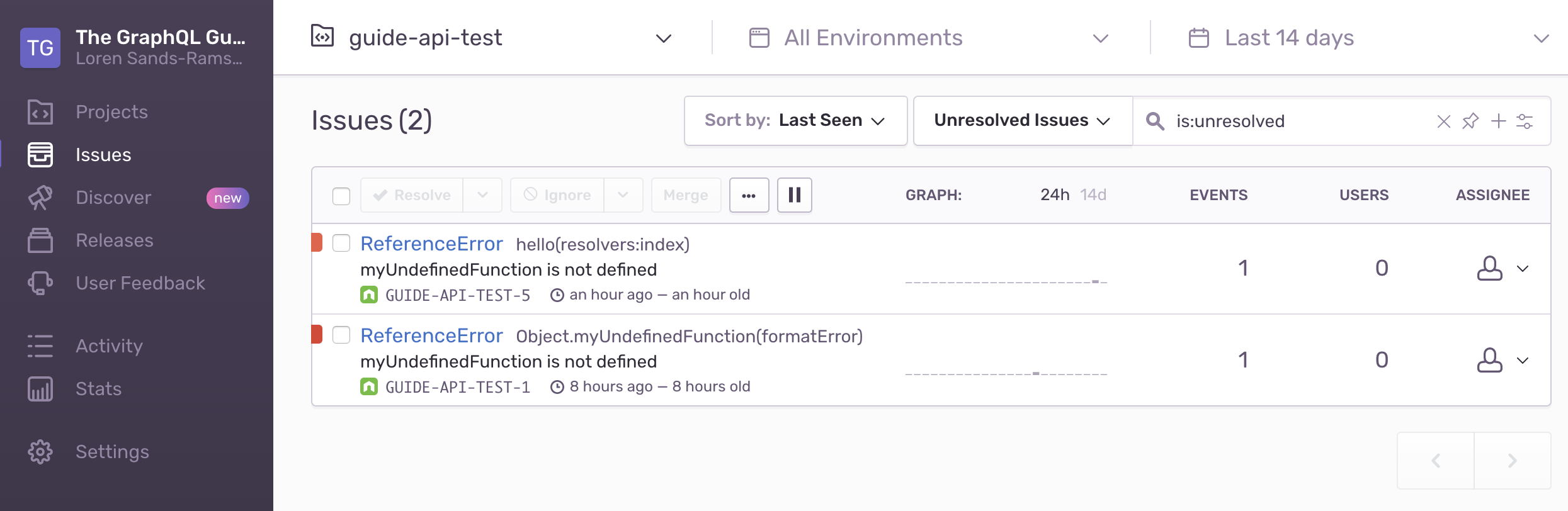Click the calendar icon for date range
1568x511 pixels.
tap(1199, 38)
